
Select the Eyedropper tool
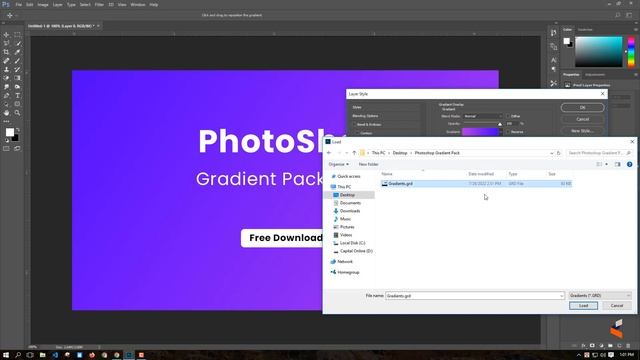pyautogui.click(x=17, y=52)
